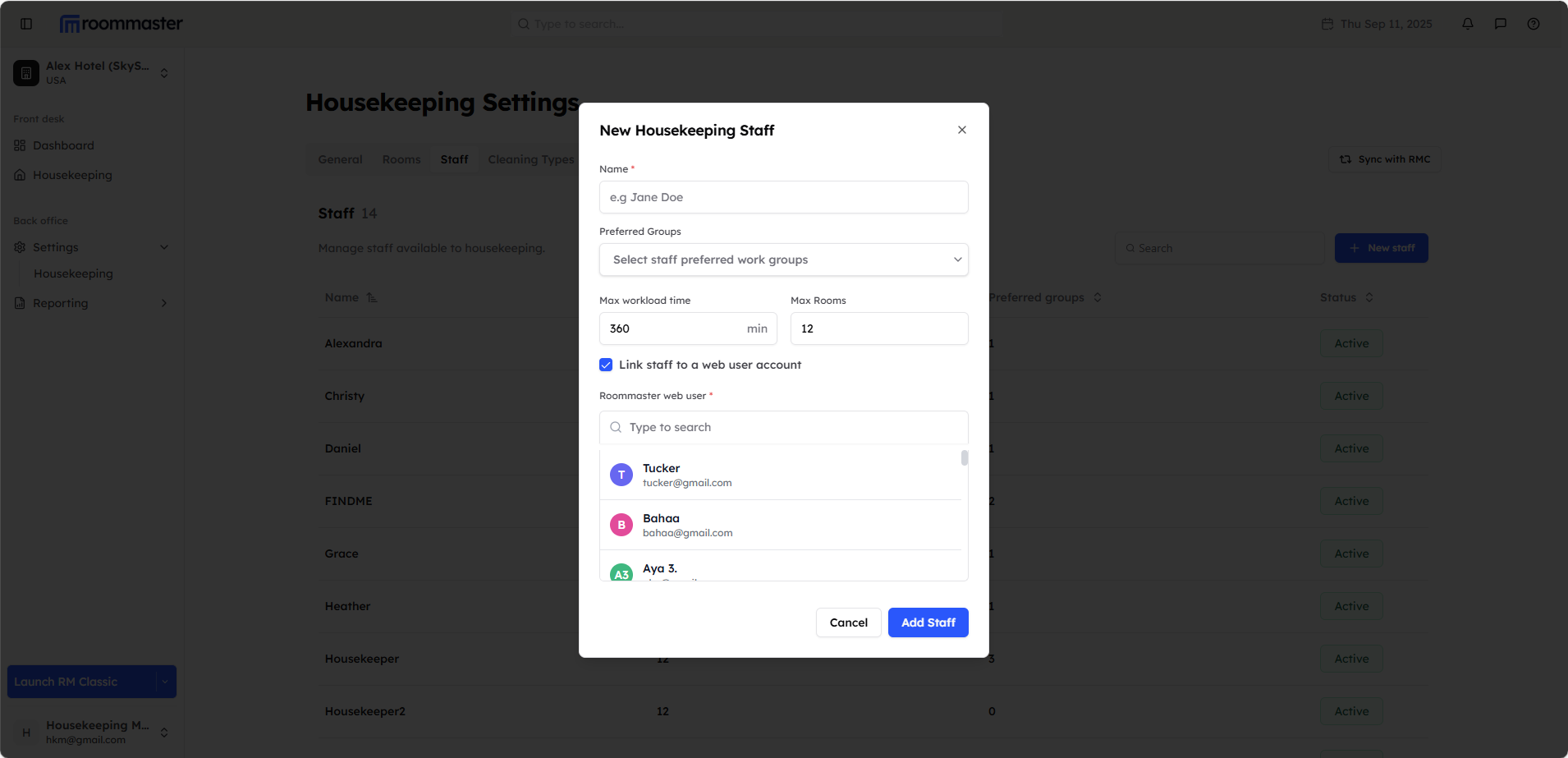Click the Add Staff button
Image resolution: width=1568 pixels, height=758 pixels.
(x=928, y=622)
